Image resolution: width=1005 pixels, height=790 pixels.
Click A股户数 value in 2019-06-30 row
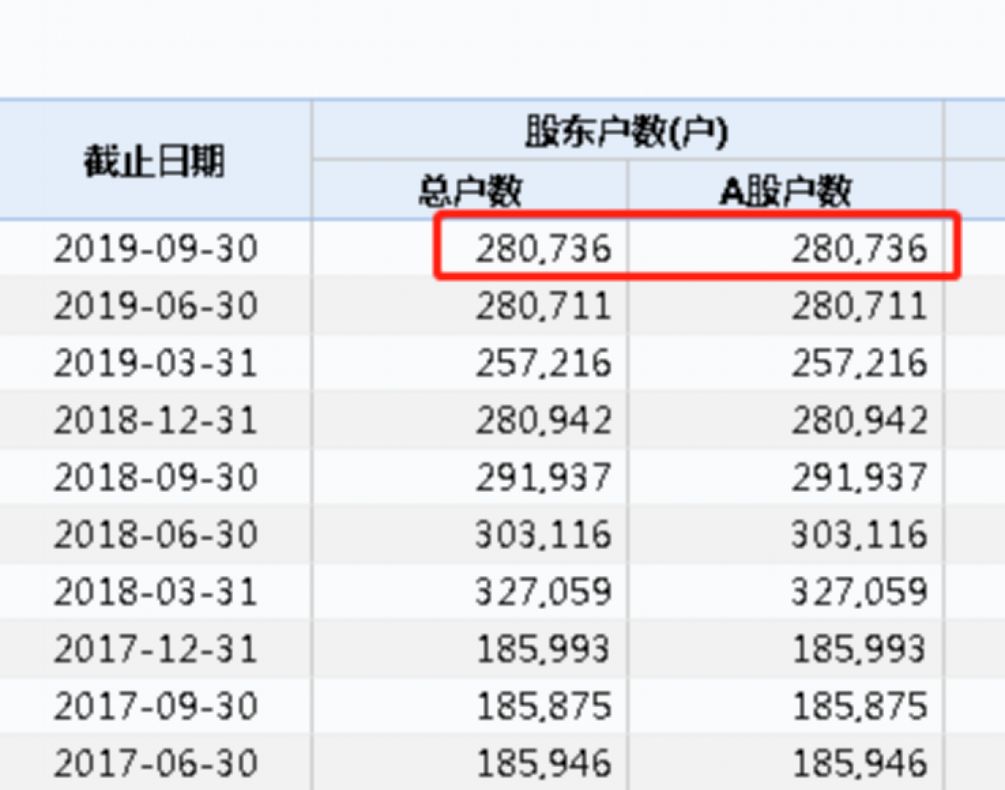(860, 306)
